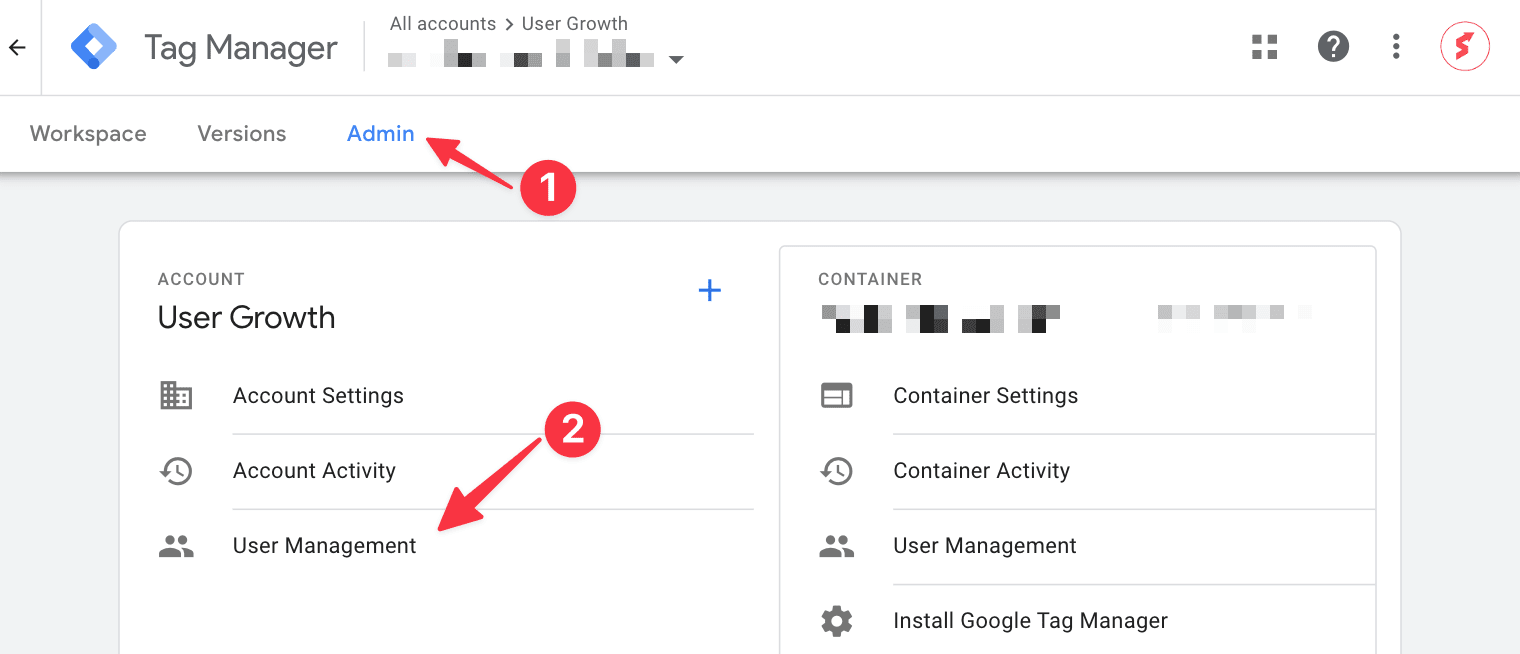The height and width of the screenshot is (654, 1520).
Task: Open User Management under Container
Action: point(984,545)
